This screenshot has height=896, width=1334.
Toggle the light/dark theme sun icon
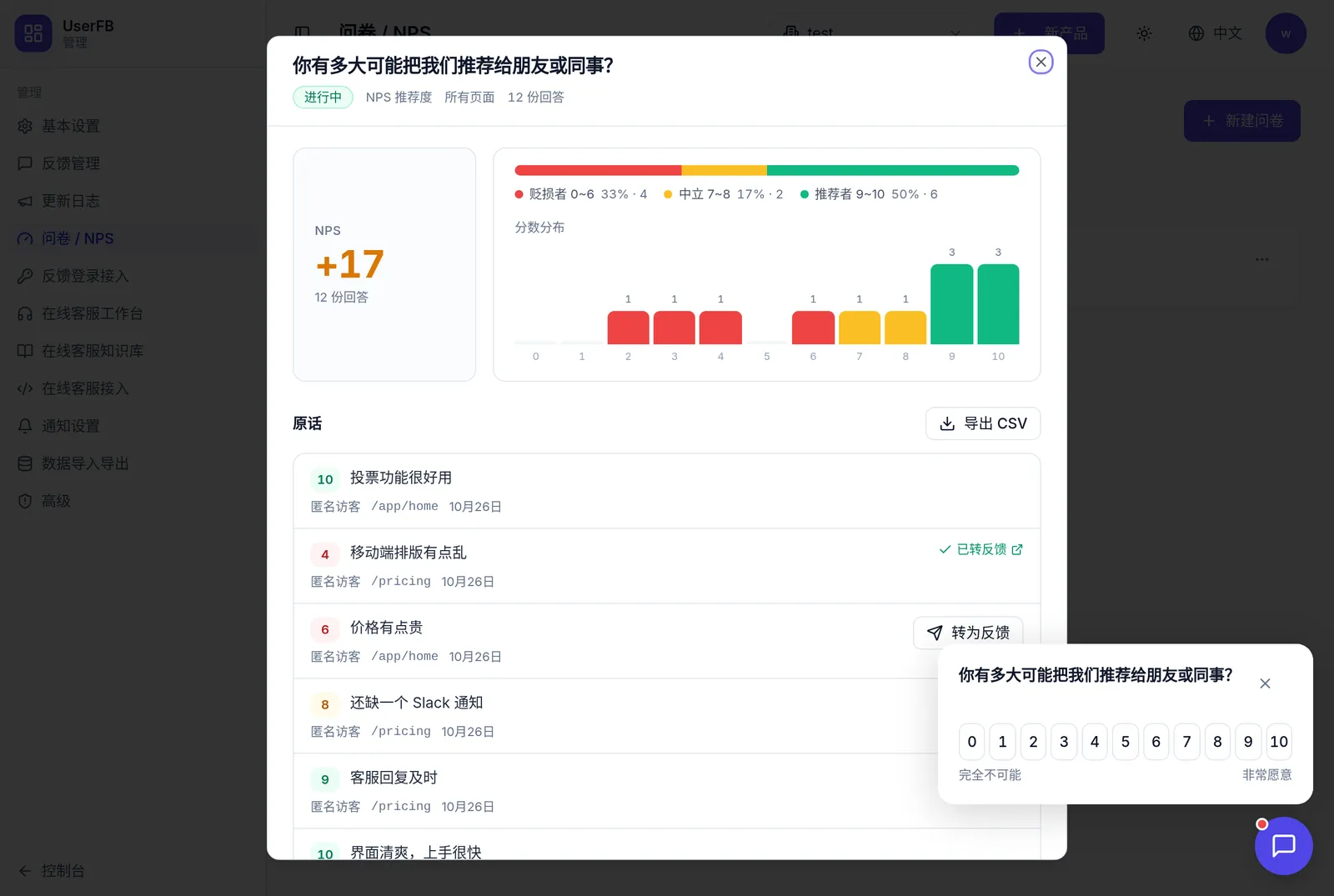tap(1144, 33)
